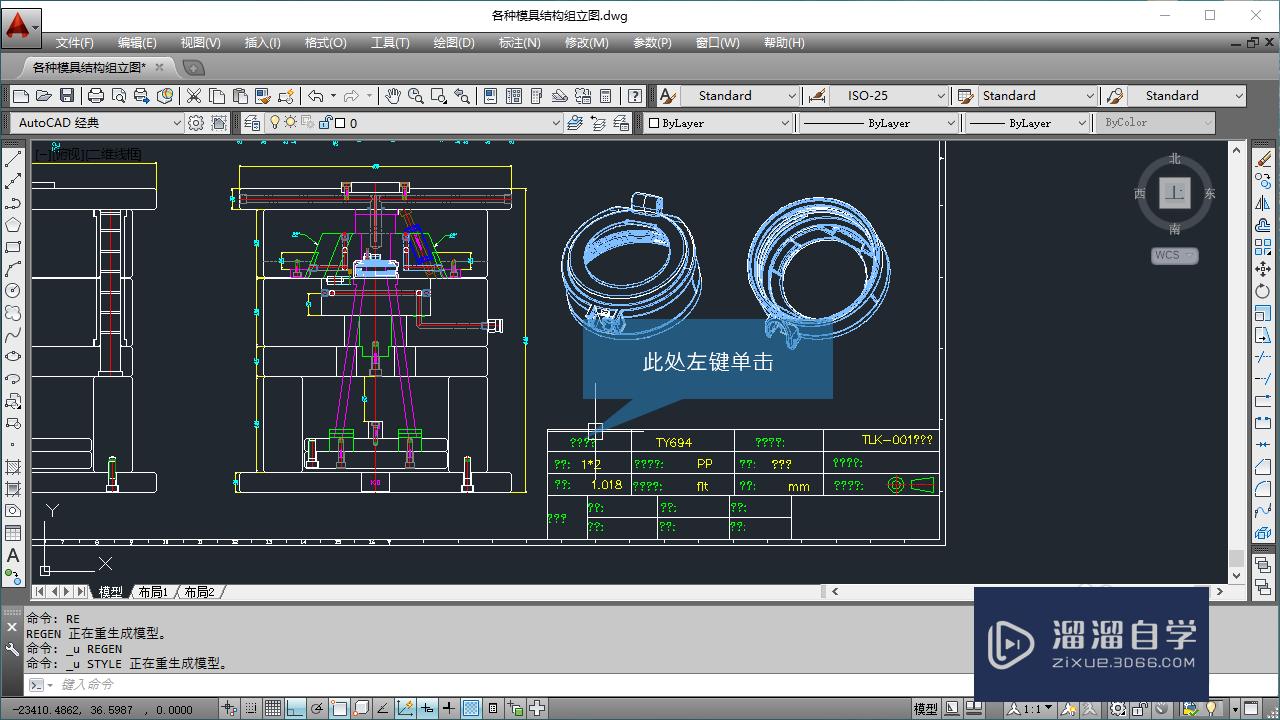Open the ByColor color control swatch

coord(1155,122)
